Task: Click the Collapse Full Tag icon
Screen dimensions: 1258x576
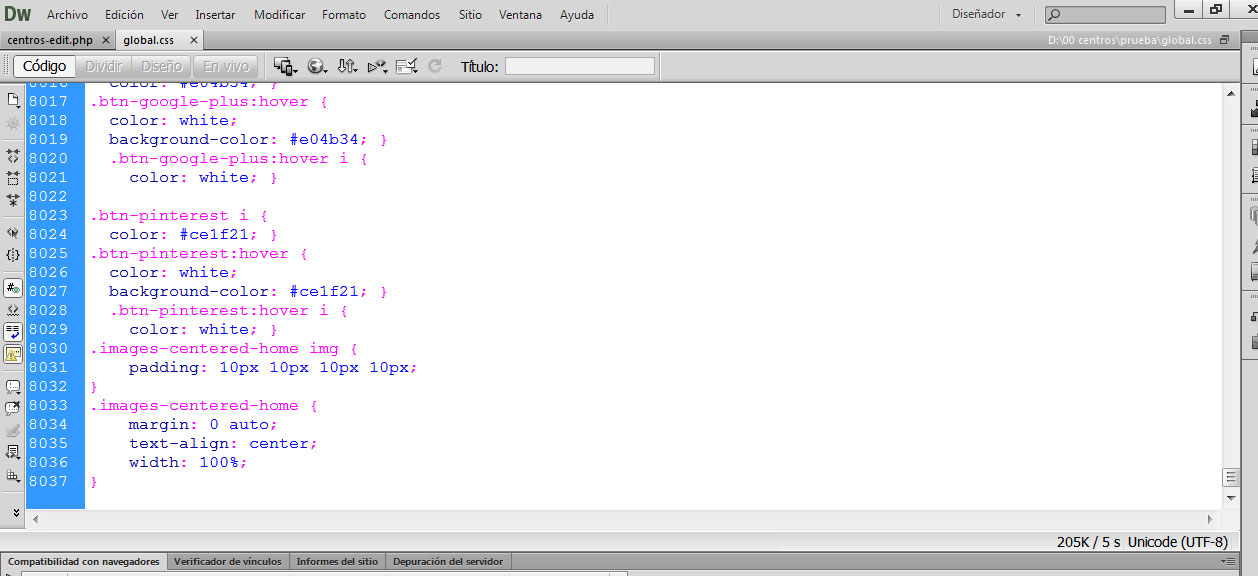Action: coord(13,156)
